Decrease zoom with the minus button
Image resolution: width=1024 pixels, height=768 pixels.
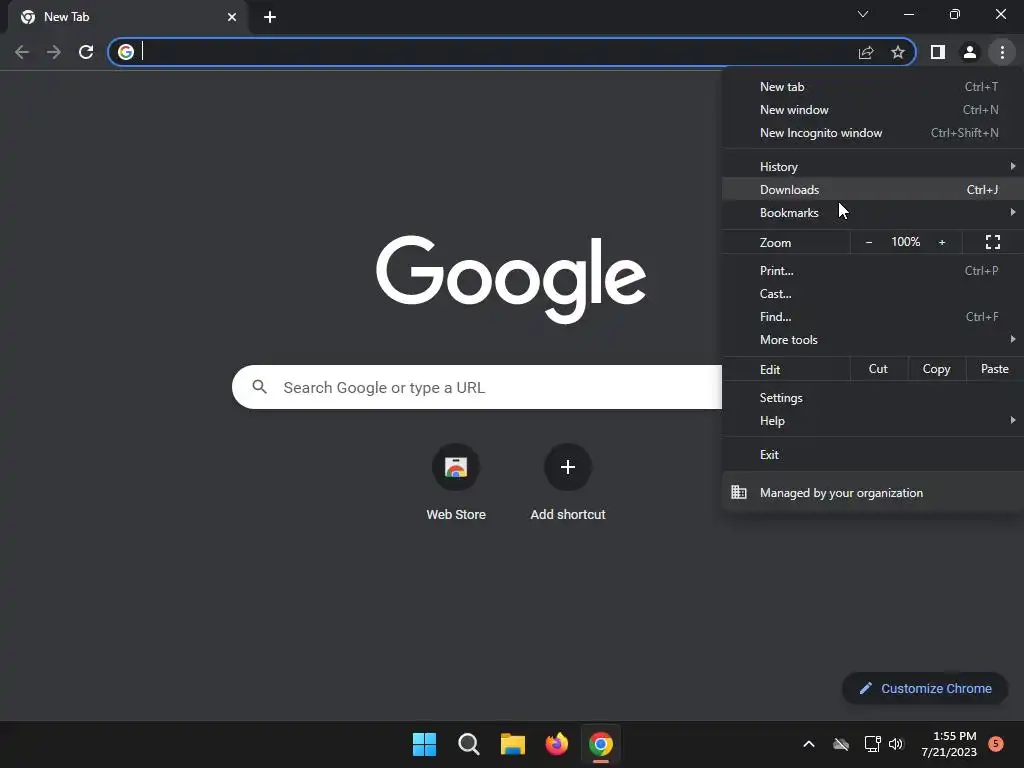coord(869,242)
